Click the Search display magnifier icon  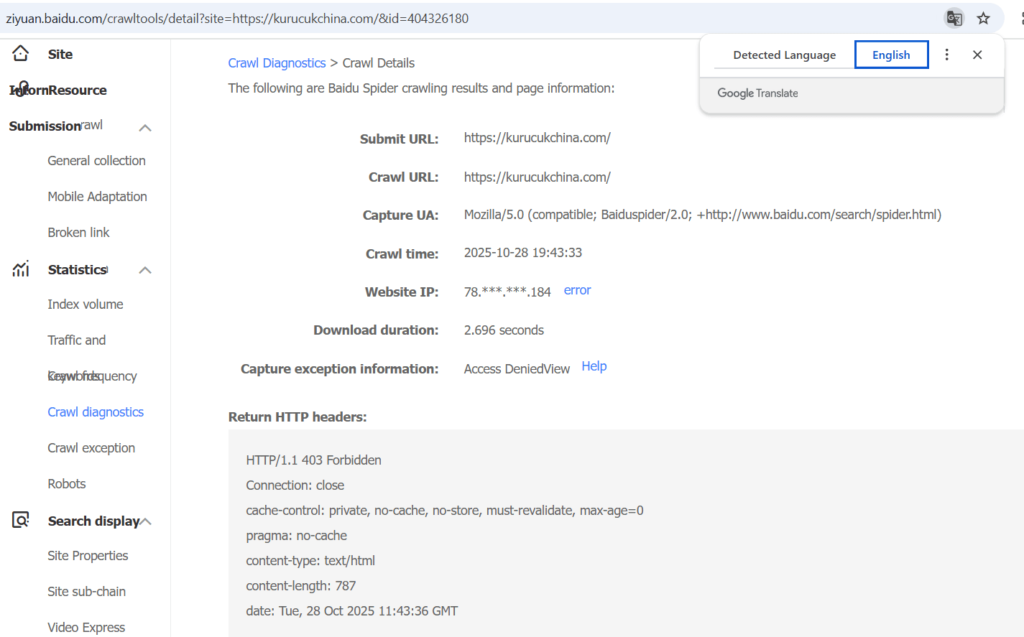coord(19,520)
